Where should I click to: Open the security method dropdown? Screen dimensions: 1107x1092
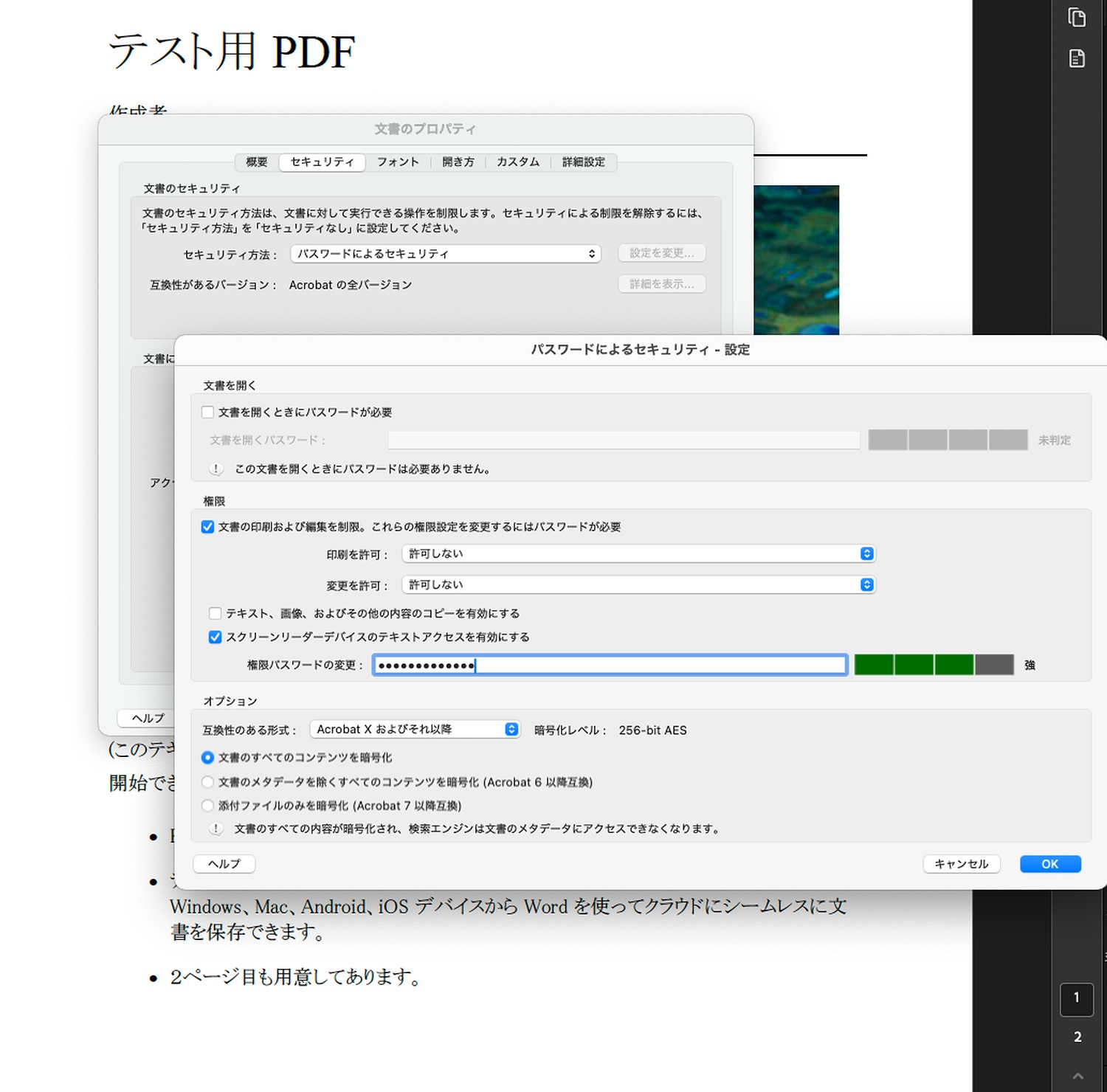coord(445,254)
